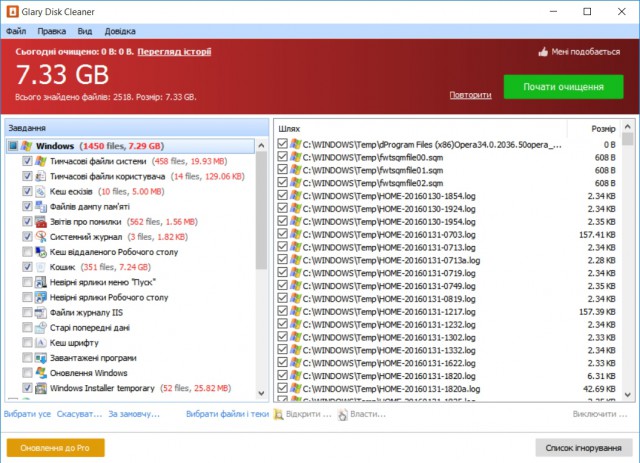
Task: Uncheck the Кошик checkbox
Action: point(27,267)
